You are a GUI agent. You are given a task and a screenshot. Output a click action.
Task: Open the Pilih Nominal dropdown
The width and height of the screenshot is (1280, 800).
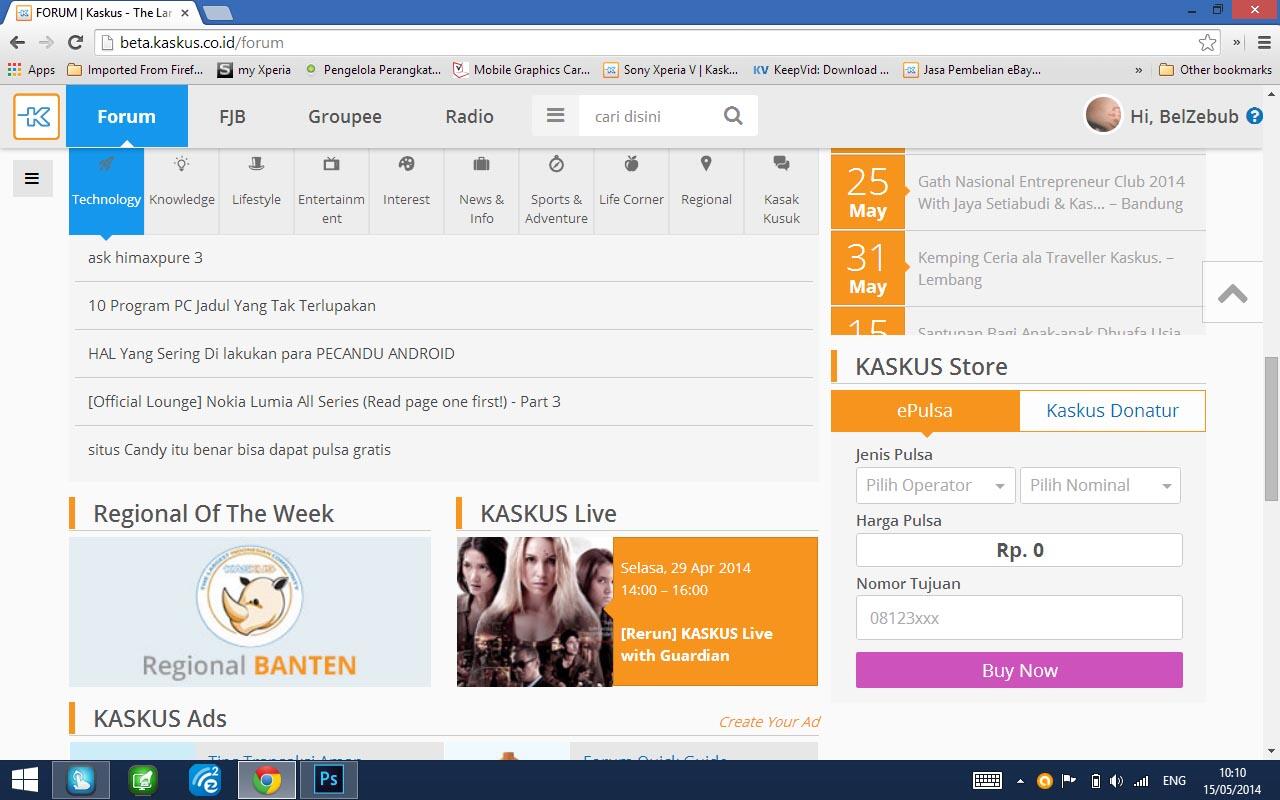pyautogui.click(x=1100, y=486)
